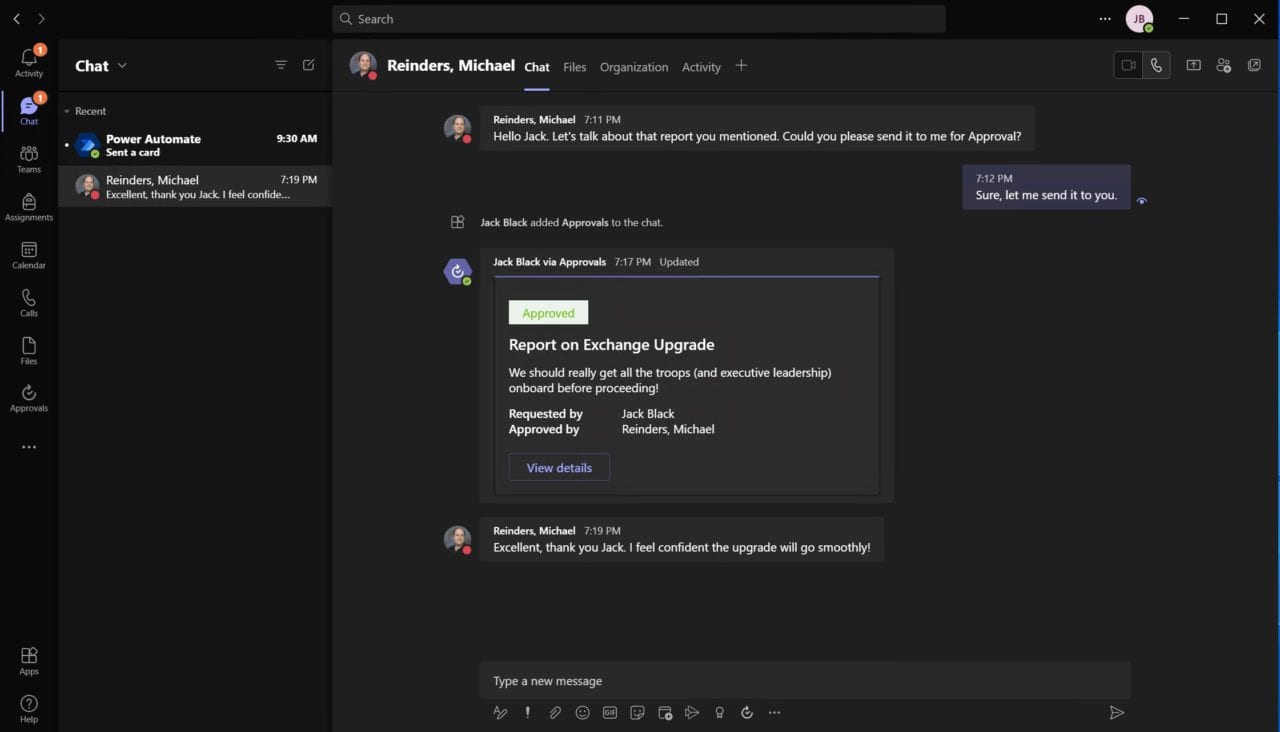Click Michael's avatar in chat header
The image size is (1280, 732).
363,65
